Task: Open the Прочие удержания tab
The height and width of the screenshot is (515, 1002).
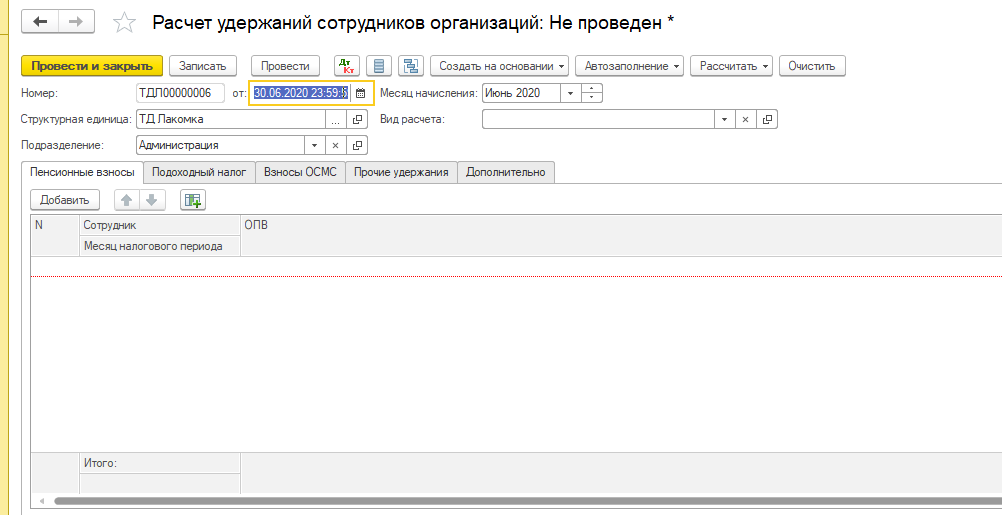Action: coord(401,173)
